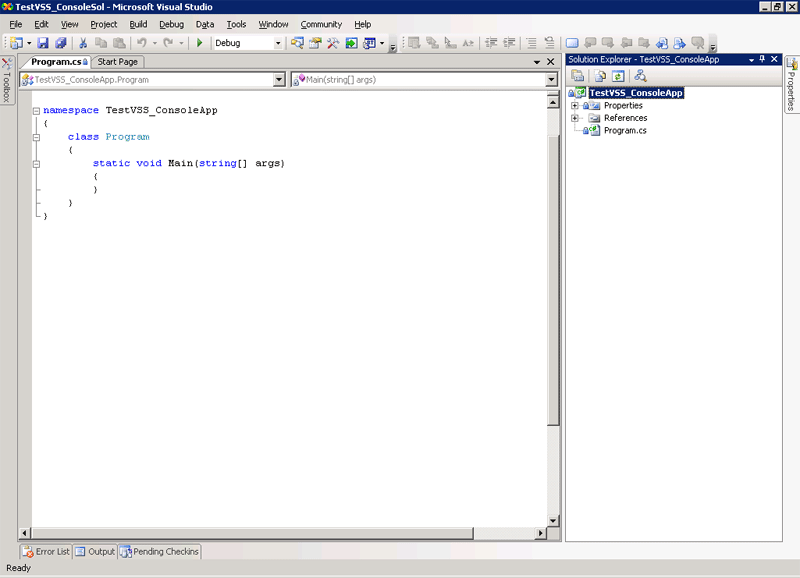Click the Paste toolbar icon
This screenshot has width=800, height=578.
[x=119, y=43]
